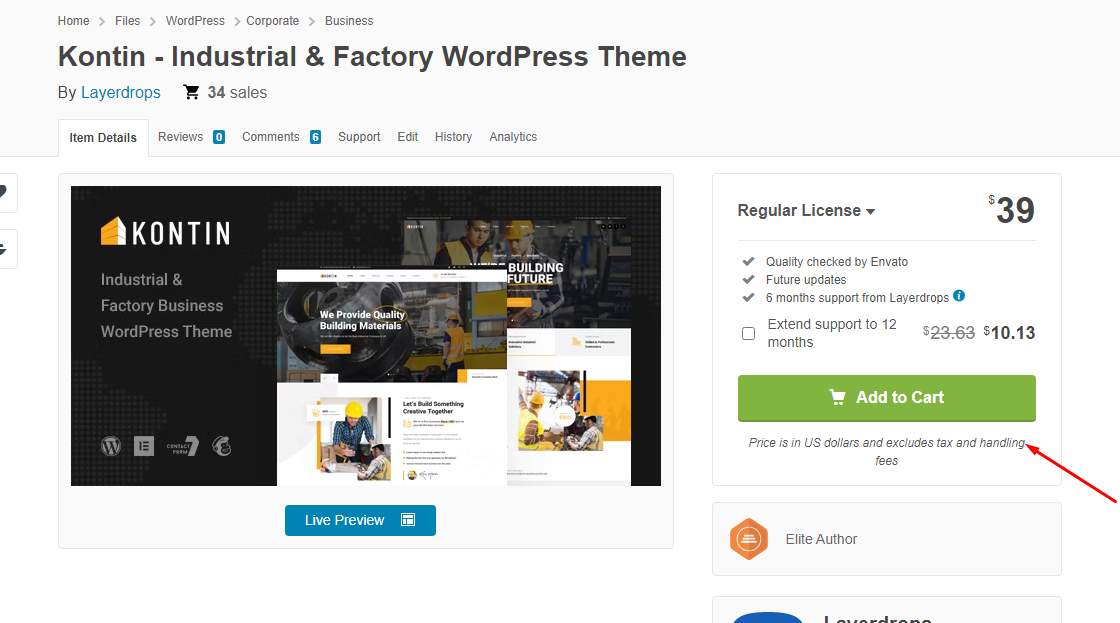1120x623 pixels.
Task: Click the Elite Author badge icon
Action: point(749,539)
